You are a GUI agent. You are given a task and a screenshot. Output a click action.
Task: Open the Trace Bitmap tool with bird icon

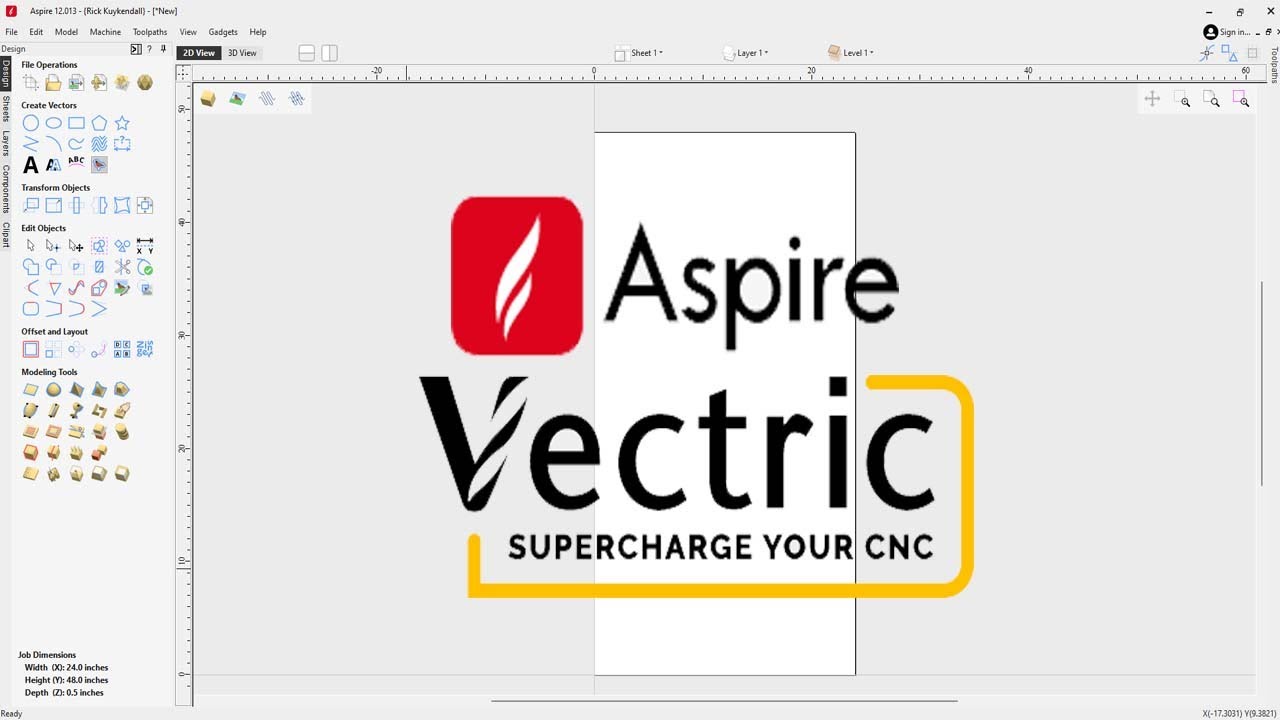(99, 165)
